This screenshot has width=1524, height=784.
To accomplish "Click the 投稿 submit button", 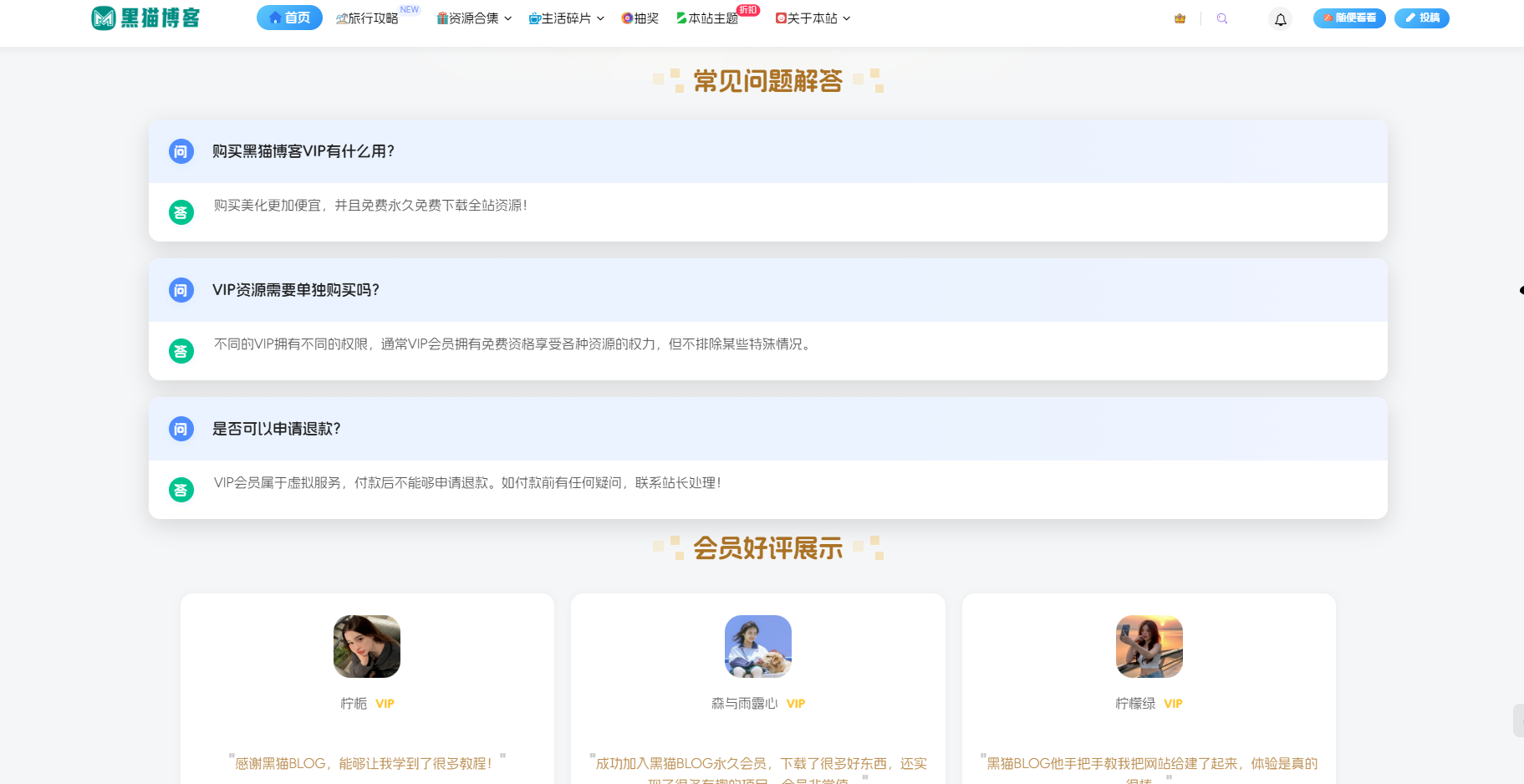I will (x=1421, y=18).
